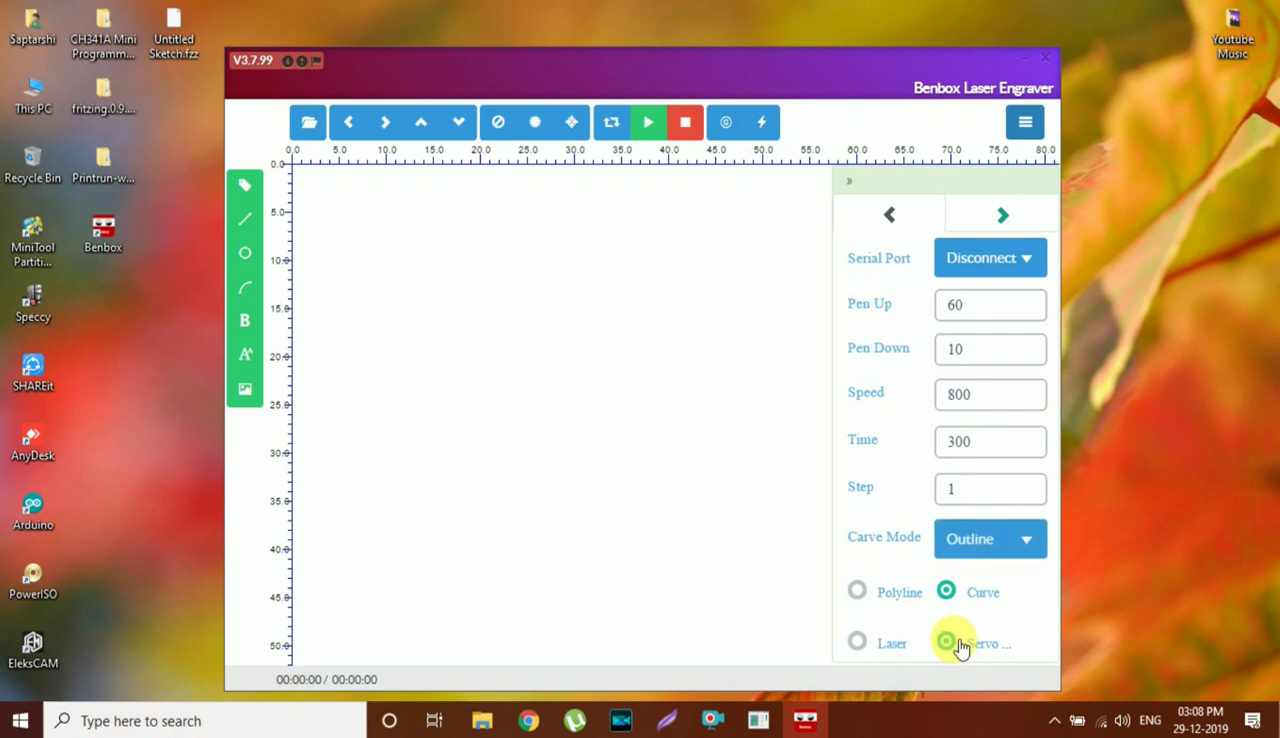
Task: Open the Carve Mode Outline dropdown
Action: 990,539
